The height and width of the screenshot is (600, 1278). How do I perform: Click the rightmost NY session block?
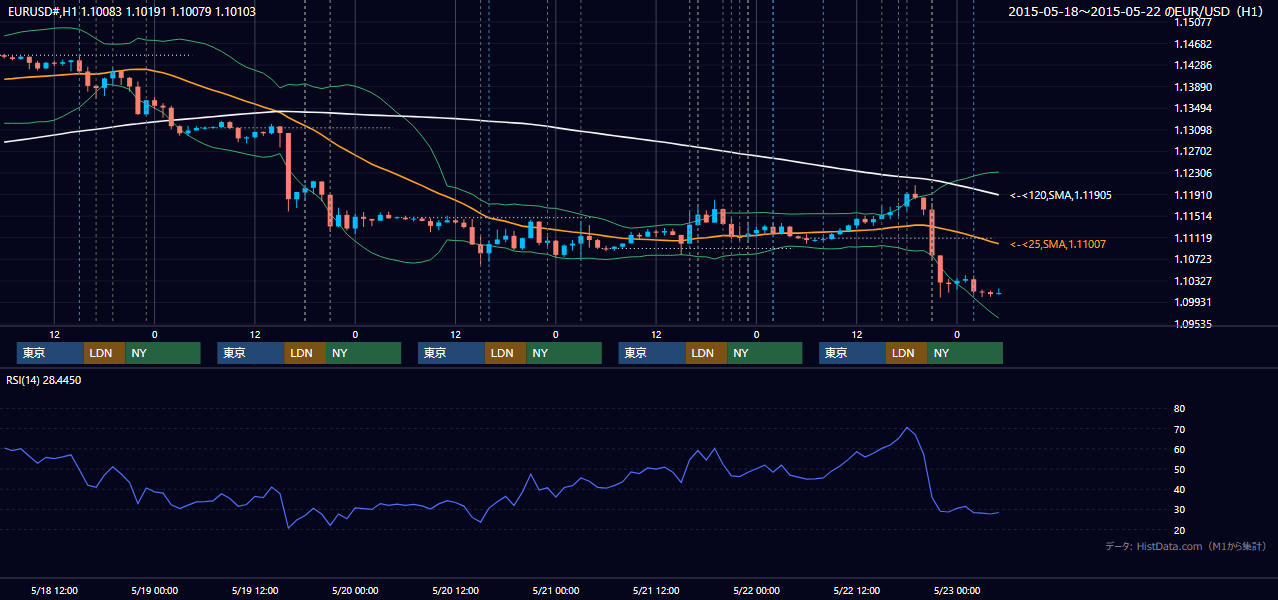tap(965, 353)
